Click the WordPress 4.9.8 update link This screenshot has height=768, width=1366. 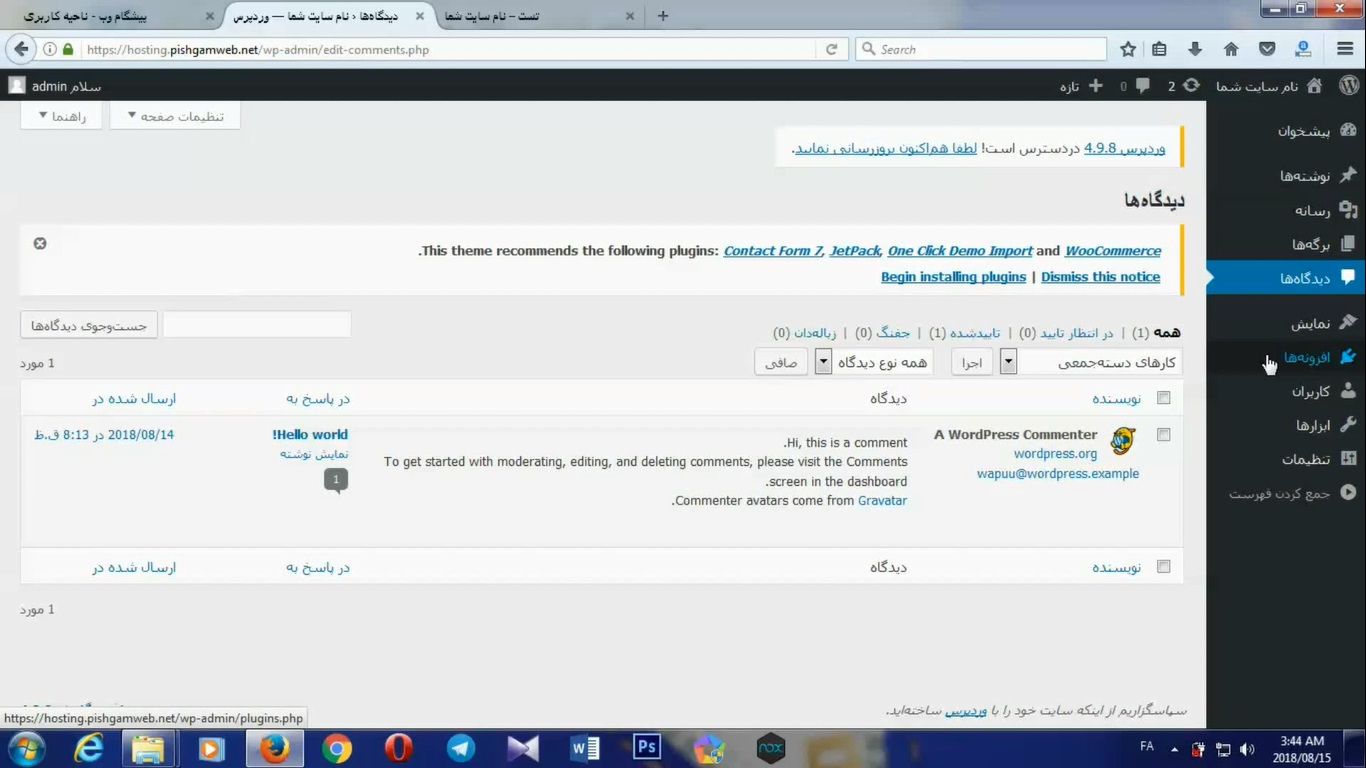(x=1125, y=148)
